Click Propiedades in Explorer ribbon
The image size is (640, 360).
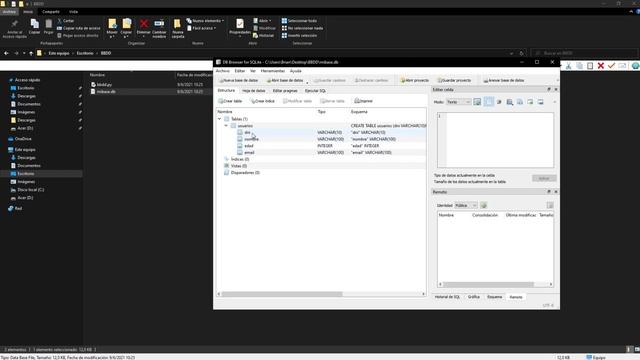pos(240,27)
